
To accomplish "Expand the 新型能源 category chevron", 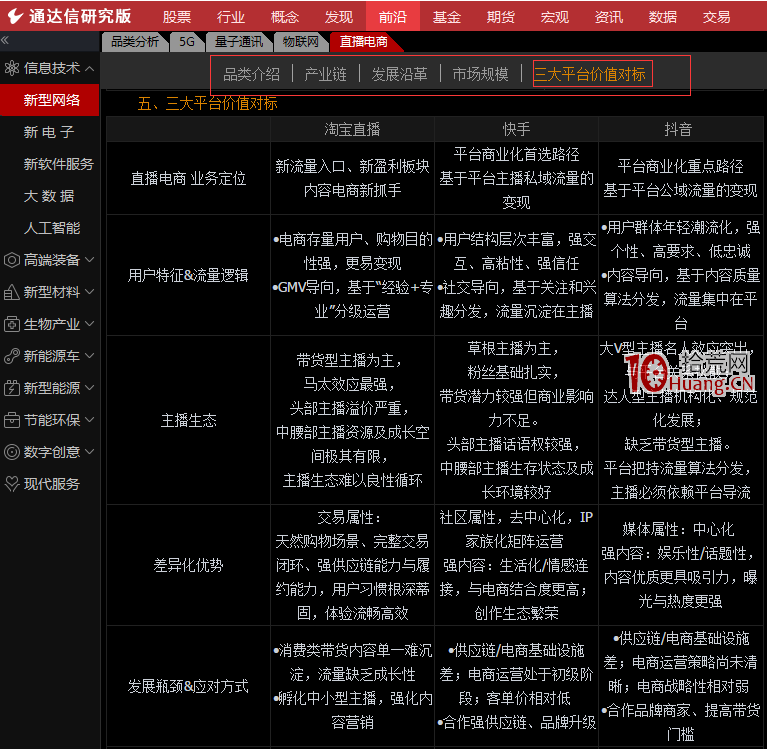I will tap(90, 388).
